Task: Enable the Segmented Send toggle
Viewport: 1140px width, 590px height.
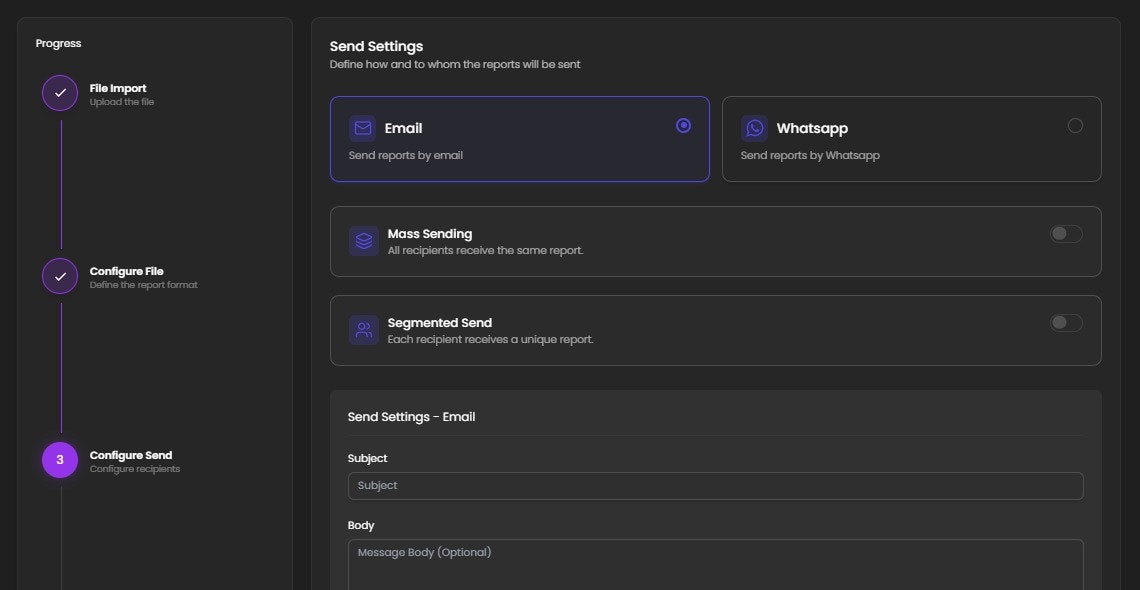Action: tap(1066, 322)
